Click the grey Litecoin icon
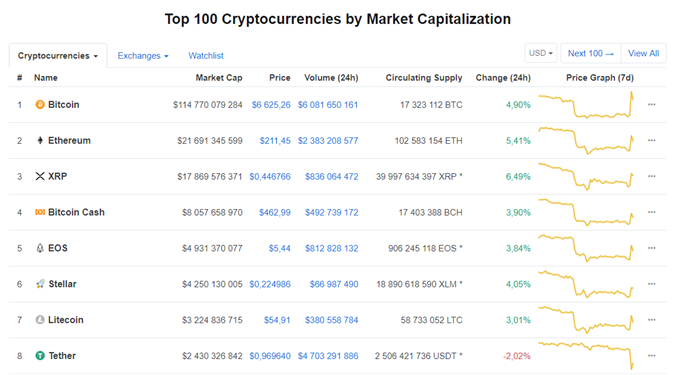Image resolution: width=679 pixels, height=375 pixels. point(40,320)
